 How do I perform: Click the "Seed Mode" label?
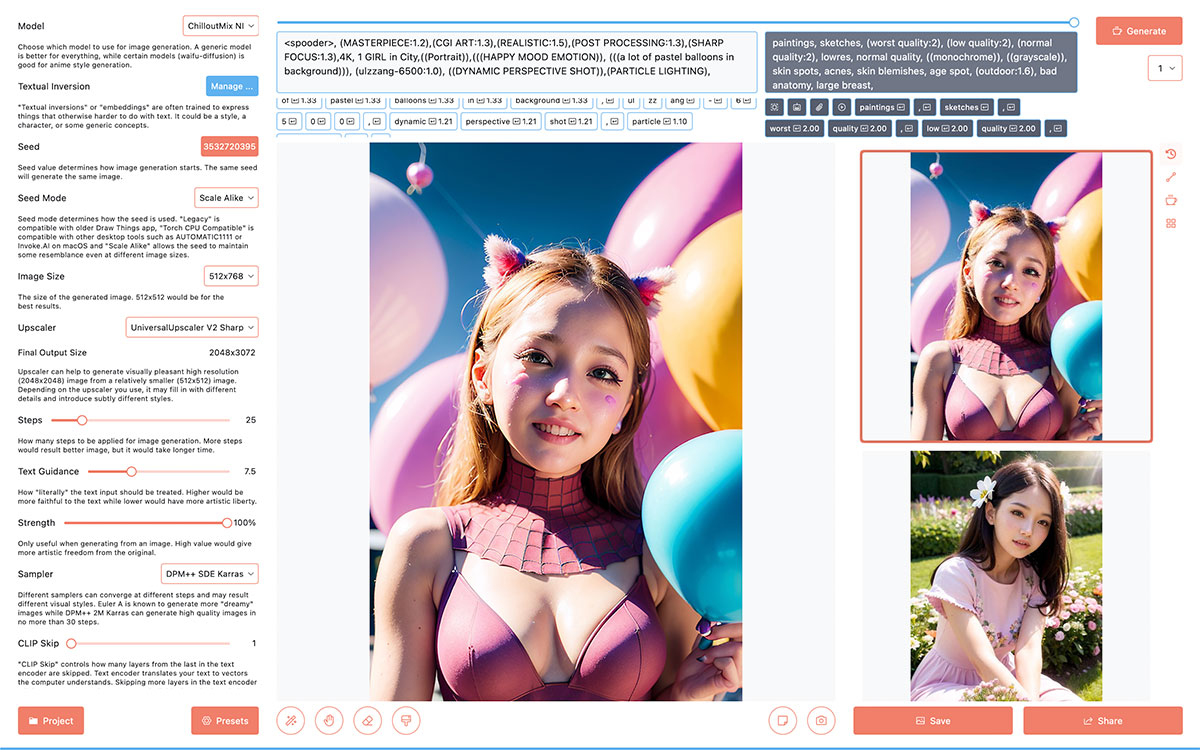coord(42,198)
